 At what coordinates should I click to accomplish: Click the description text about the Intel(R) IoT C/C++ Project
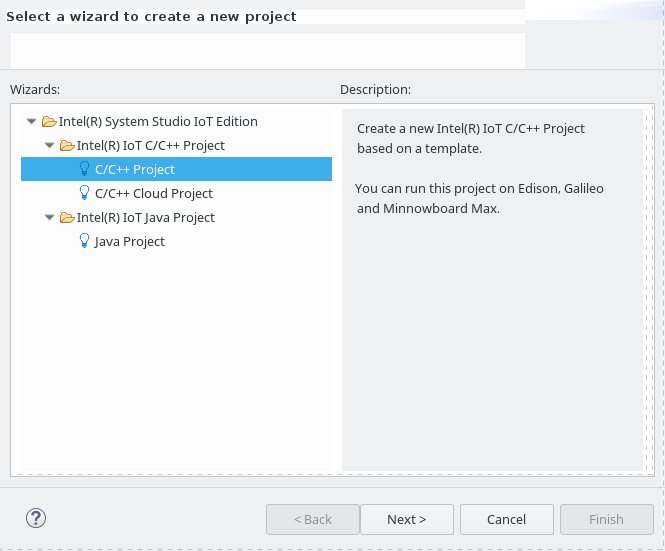(471, 138)
